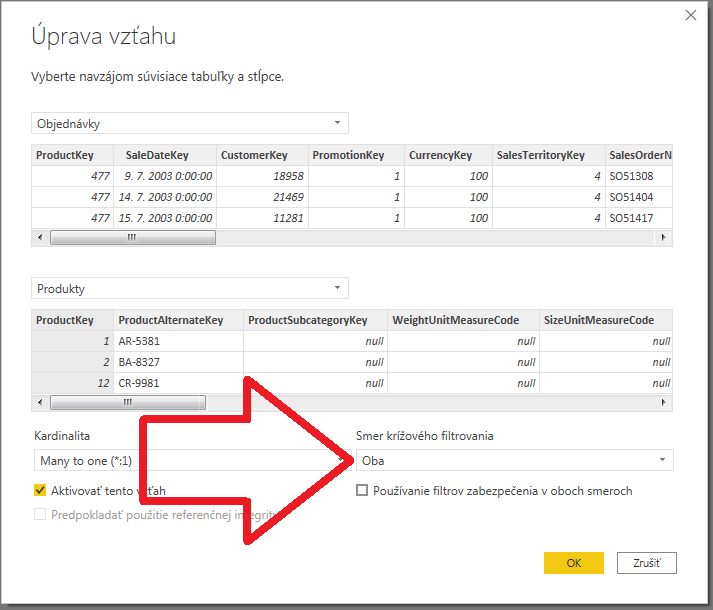Screen dimensions: 713x610
Task: Click right scroll arrow of Produkty table
Action: point(664,402)
